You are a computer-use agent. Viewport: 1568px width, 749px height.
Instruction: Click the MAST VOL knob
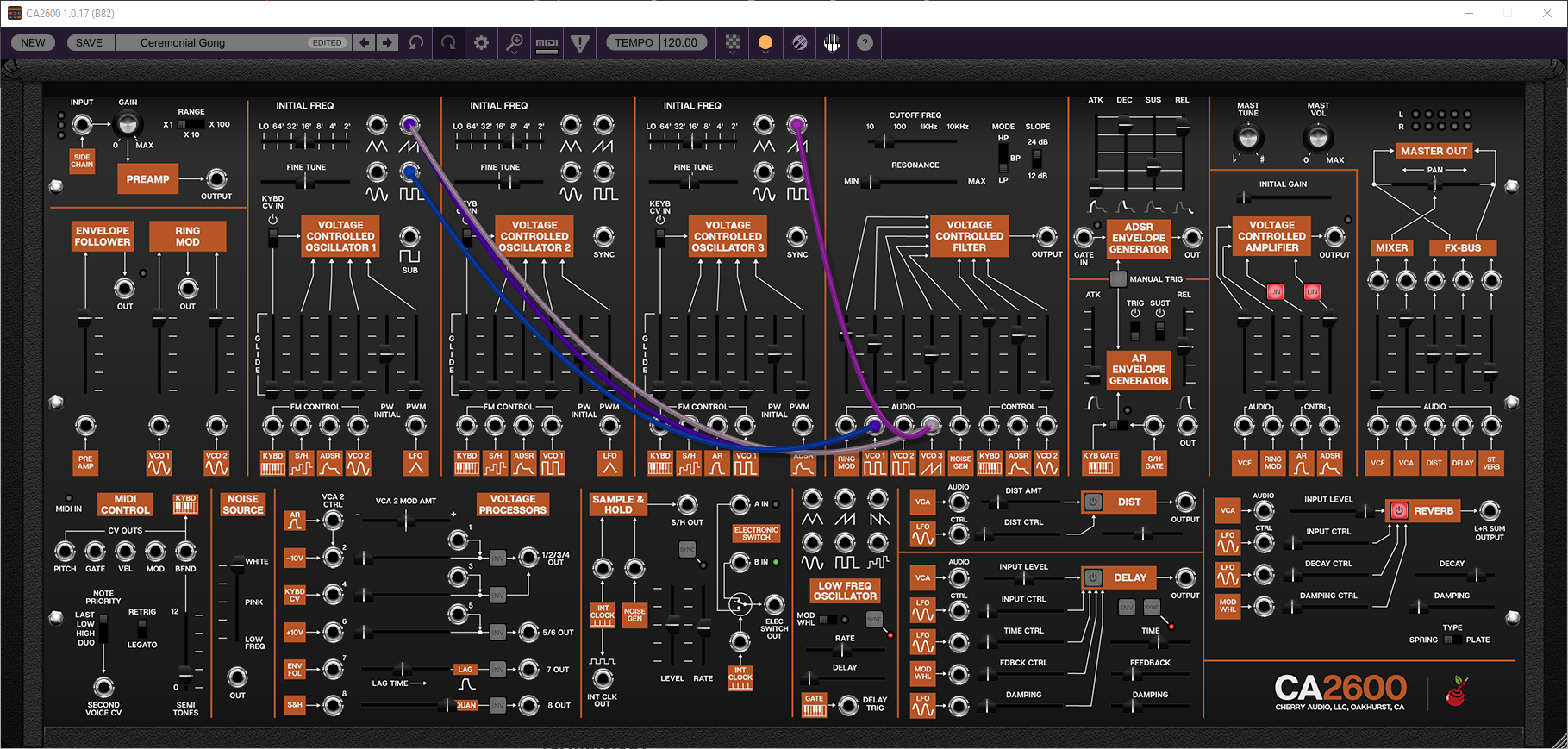point(1316,137)
